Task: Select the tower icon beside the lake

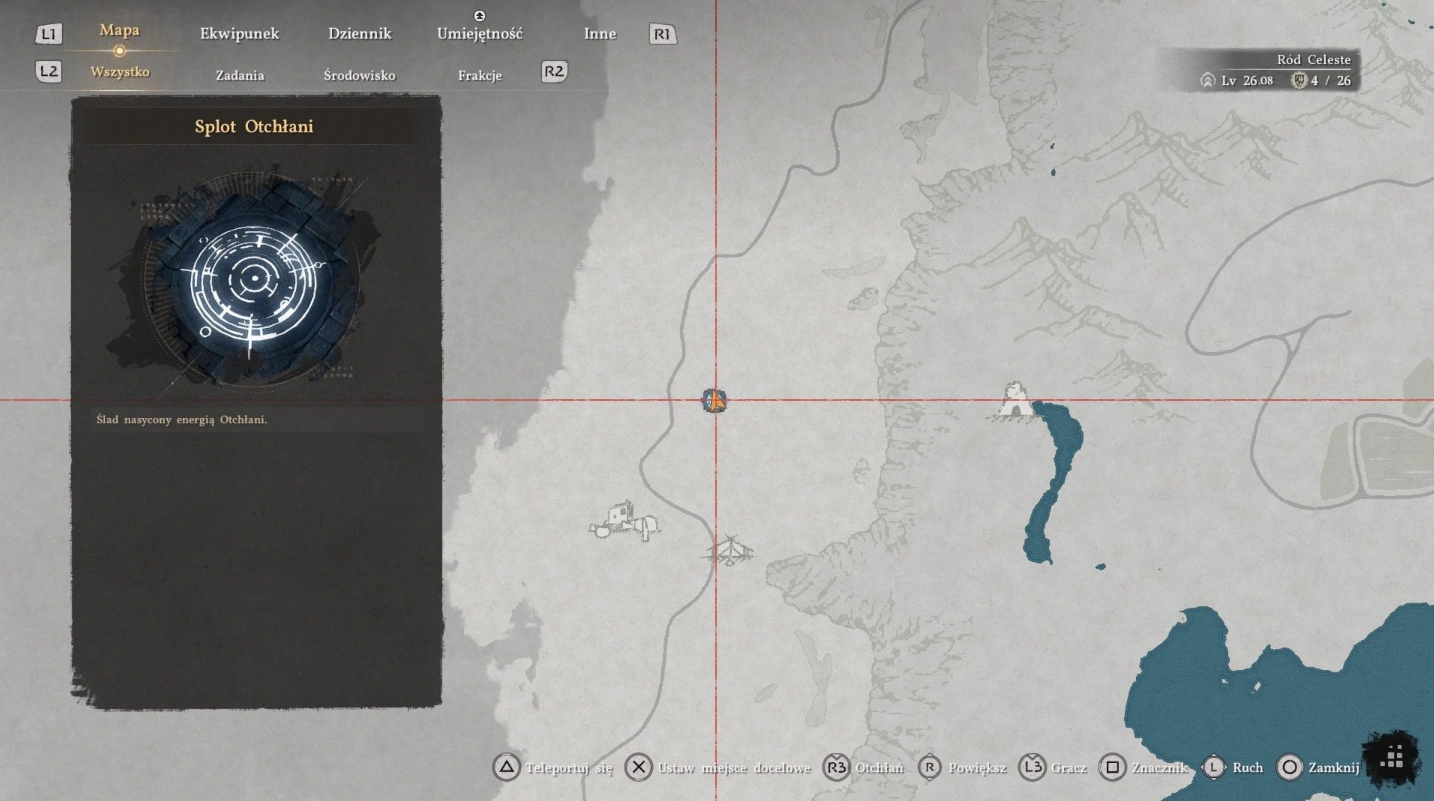Action: (1015, 400)
